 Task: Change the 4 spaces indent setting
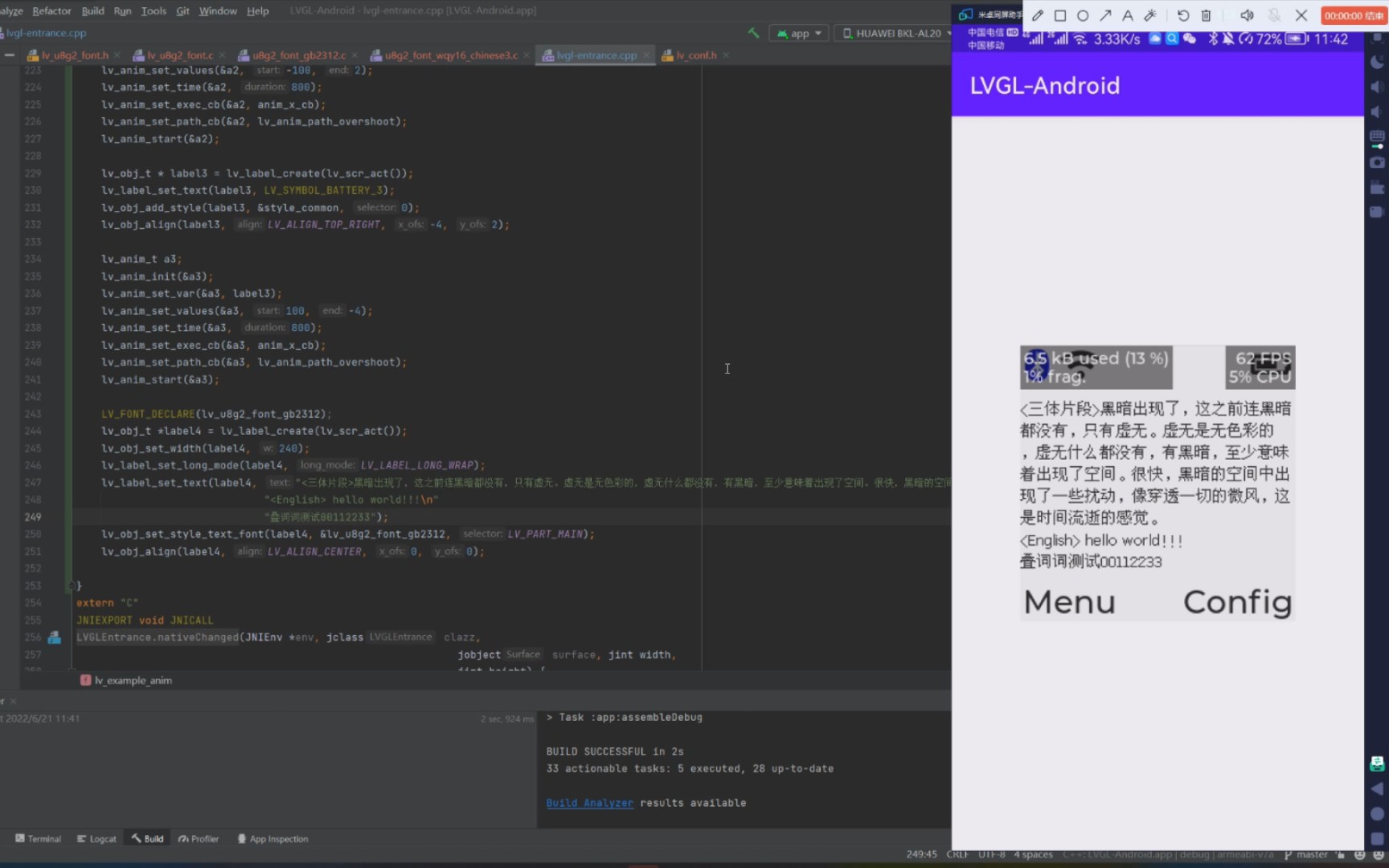(x=1033, y=854)
